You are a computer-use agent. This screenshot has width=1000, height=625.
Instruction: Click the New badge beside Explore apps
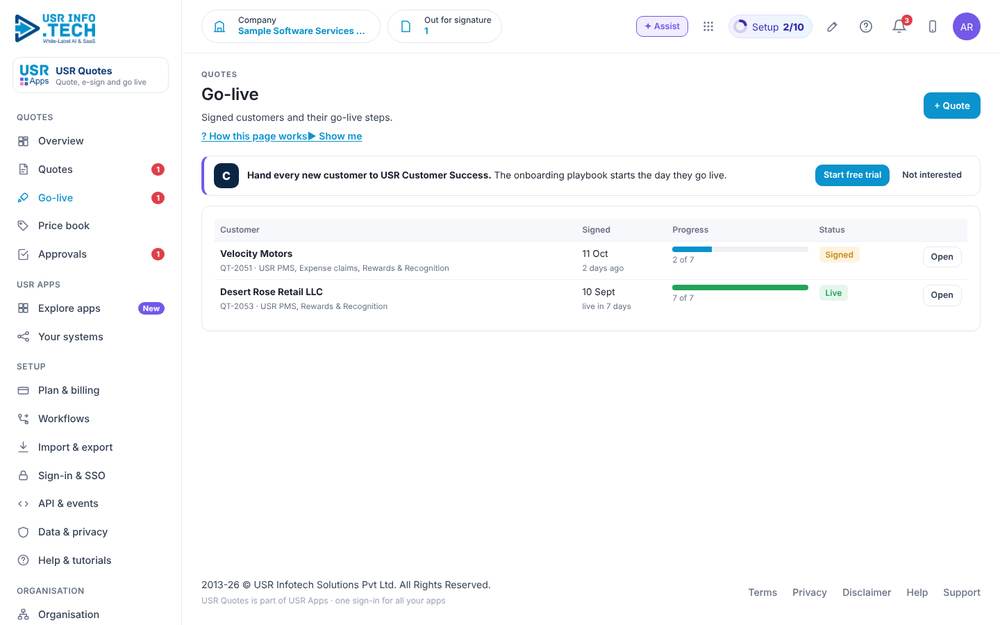click(x=151, y=308)
